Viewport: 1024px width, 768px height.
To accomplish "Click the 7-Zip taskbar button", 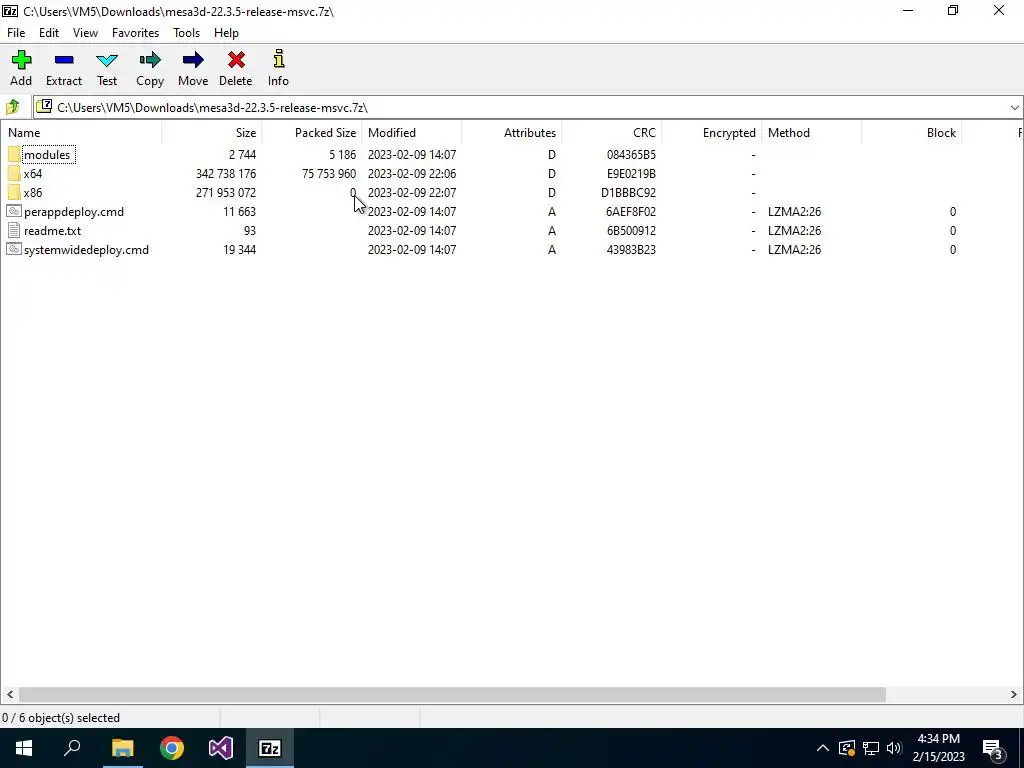I will [x=270, y=748].
